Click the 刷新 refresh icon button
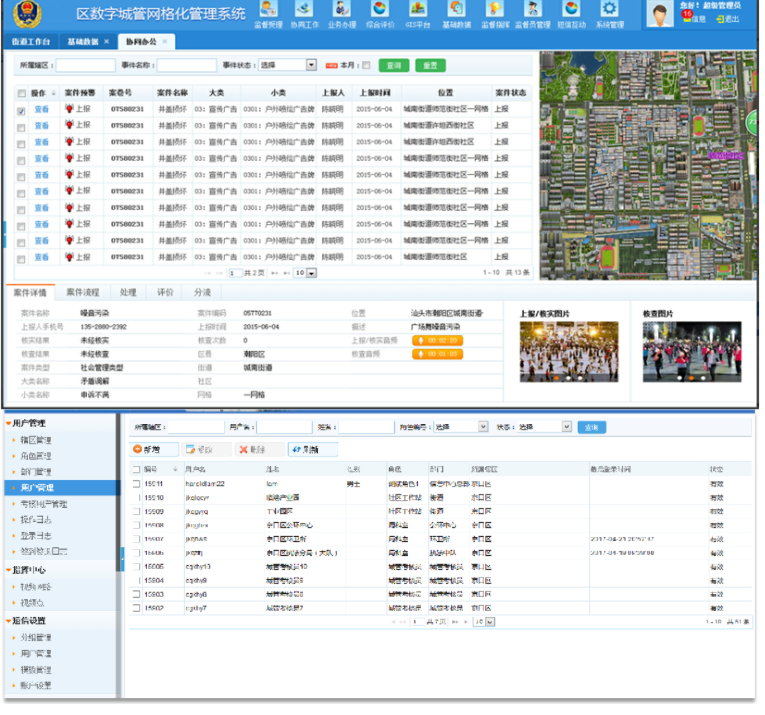The width and height of the screenshot is (765, 715). click(312, 449)
